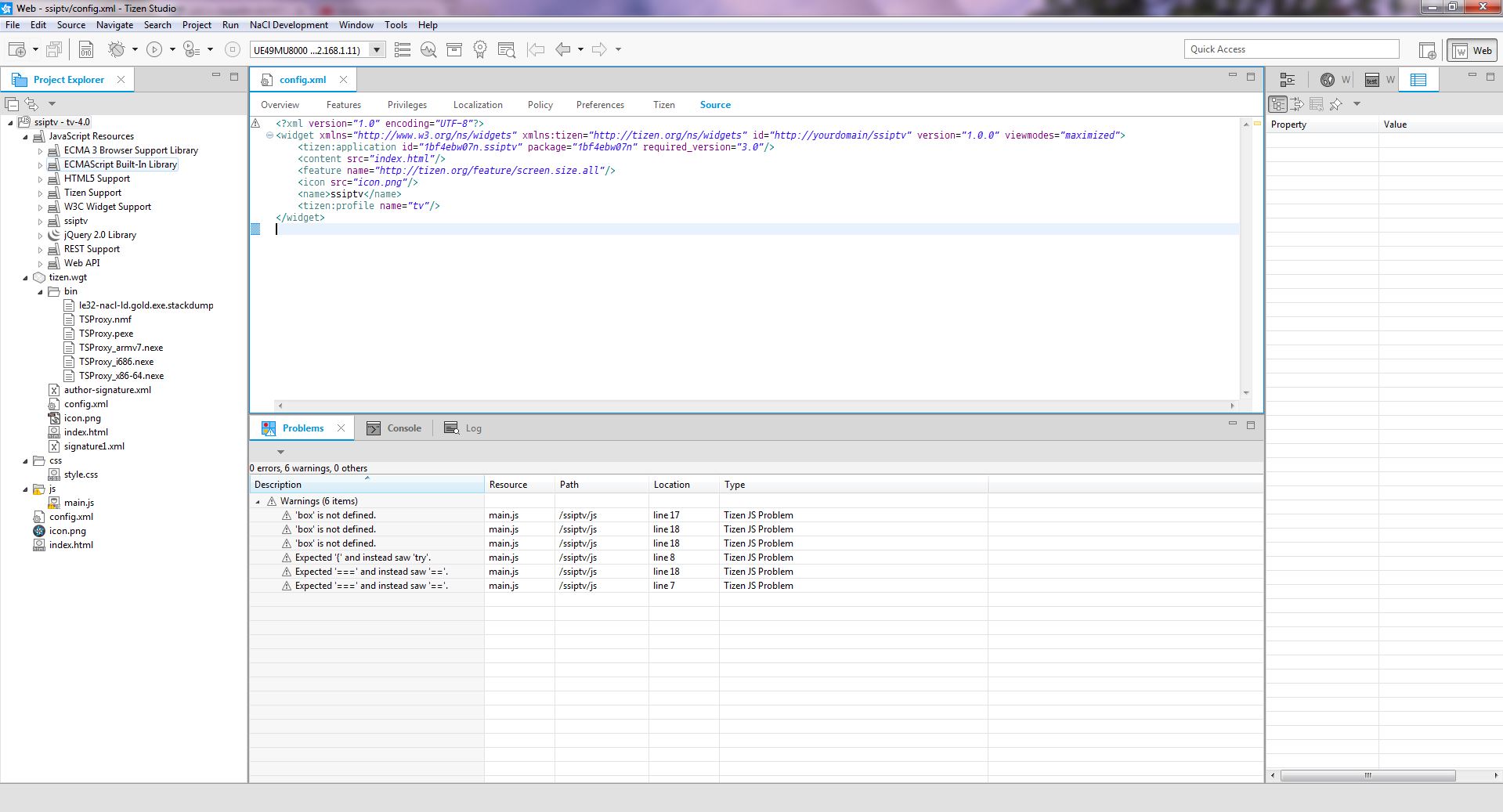This screenshot has height=812, width=1503.
Task: Open the Run dropdown arrow
Action: pyautogui.click(x=172, y=49)
